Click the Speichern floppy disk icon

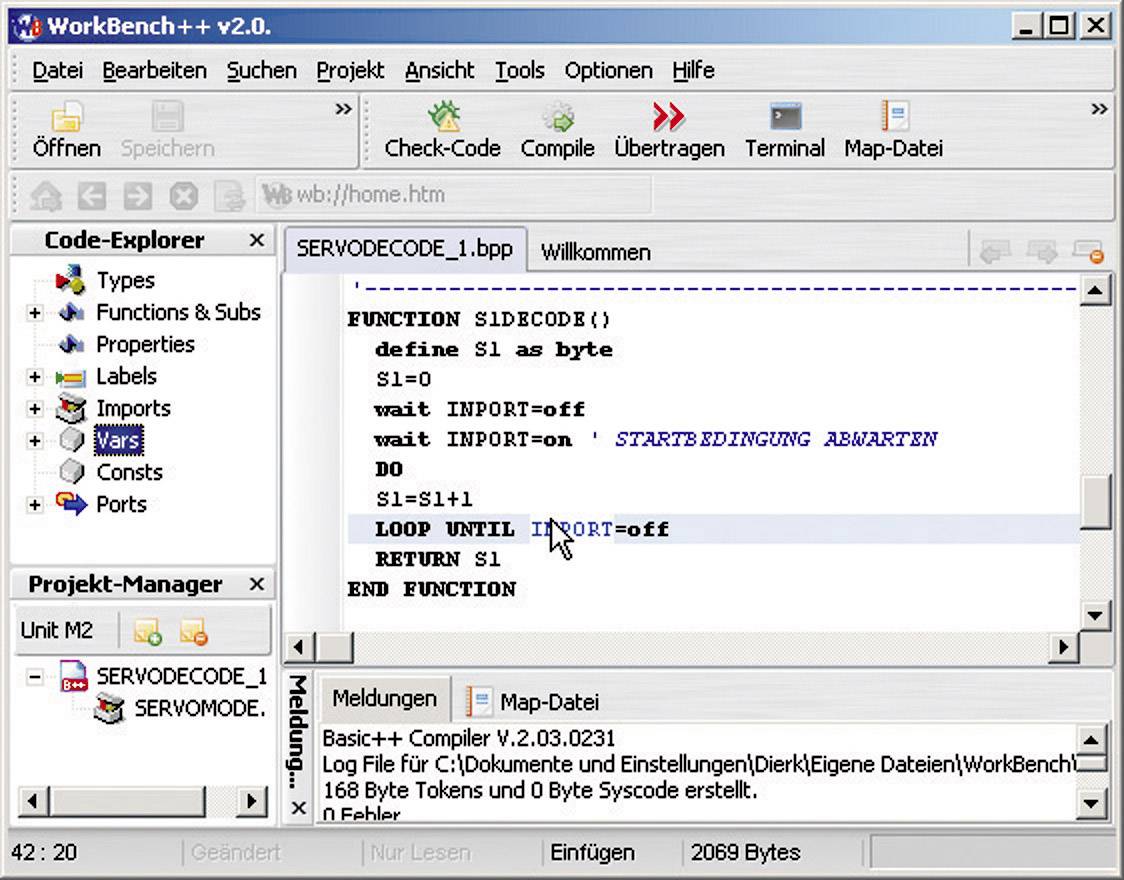(x=167, y=116)
